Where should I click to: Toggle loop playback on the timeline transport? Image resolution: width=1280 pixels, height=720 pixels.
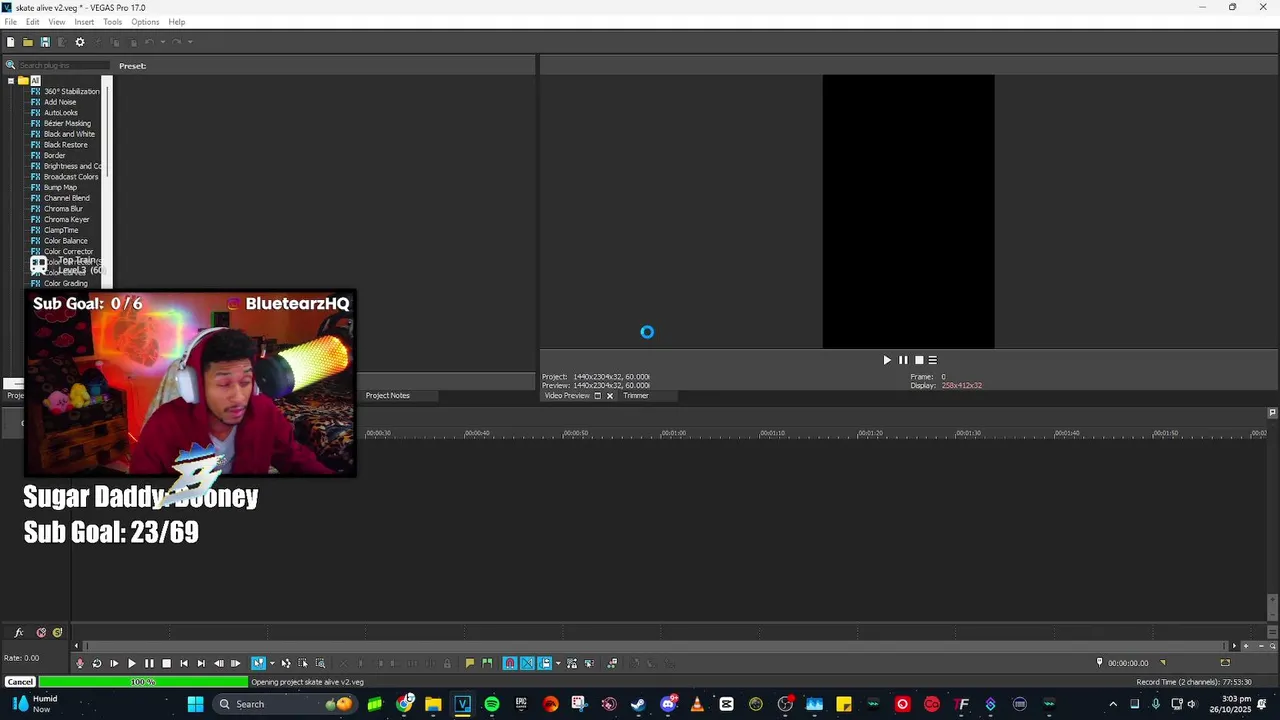(x=97, y=663)
